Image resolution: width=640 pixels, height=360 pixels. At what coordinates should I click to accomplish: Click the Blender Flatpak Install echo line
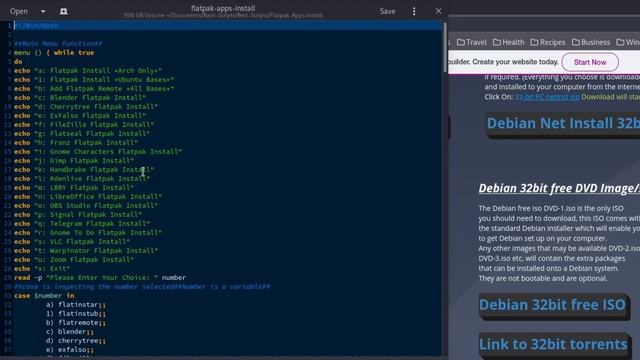(x=80, y=98)
